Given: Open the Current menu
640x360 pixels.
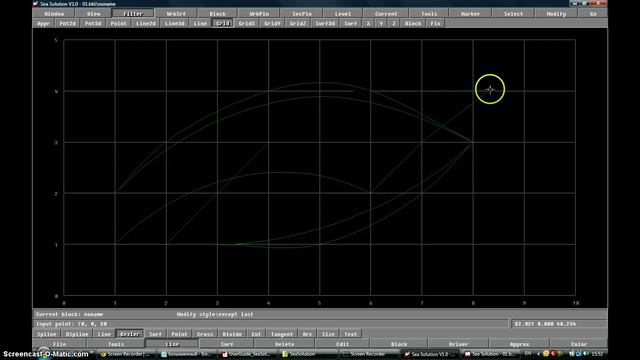Looking at the screenshot, I should pos(386,13).
